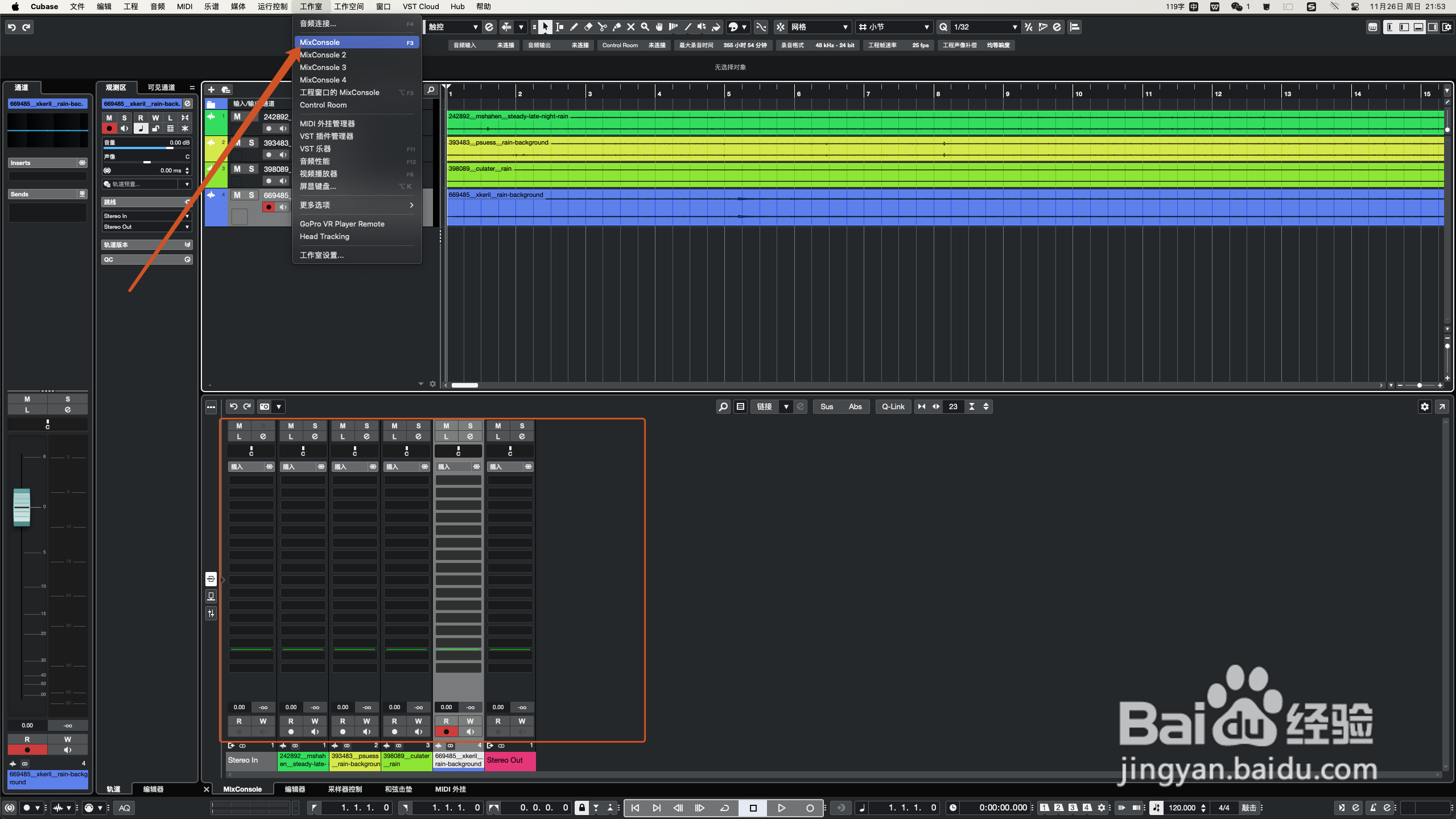Click the Add Track plus icon
This screenshot has width=1456, height=819.
pyautogui.click(x=211, y=89)
